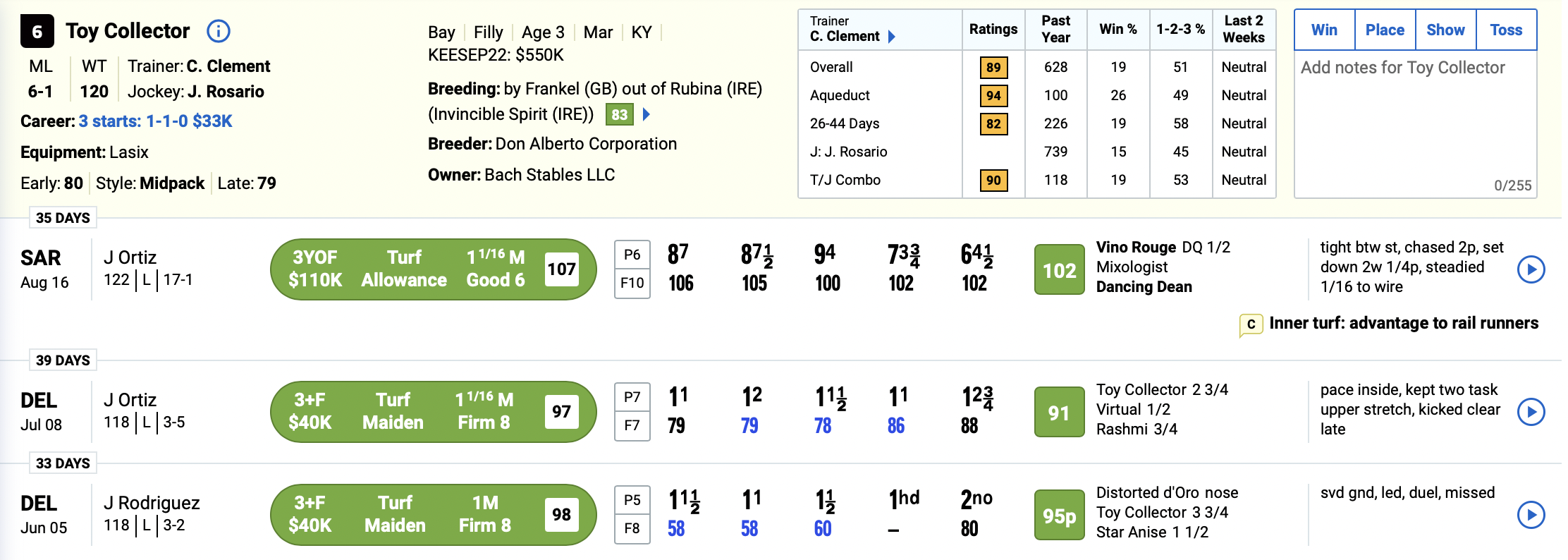Type in the notes field for Toy Collector
Image resolution: width=1568 pixels, height=560 pixels.
click(1414, 120)
